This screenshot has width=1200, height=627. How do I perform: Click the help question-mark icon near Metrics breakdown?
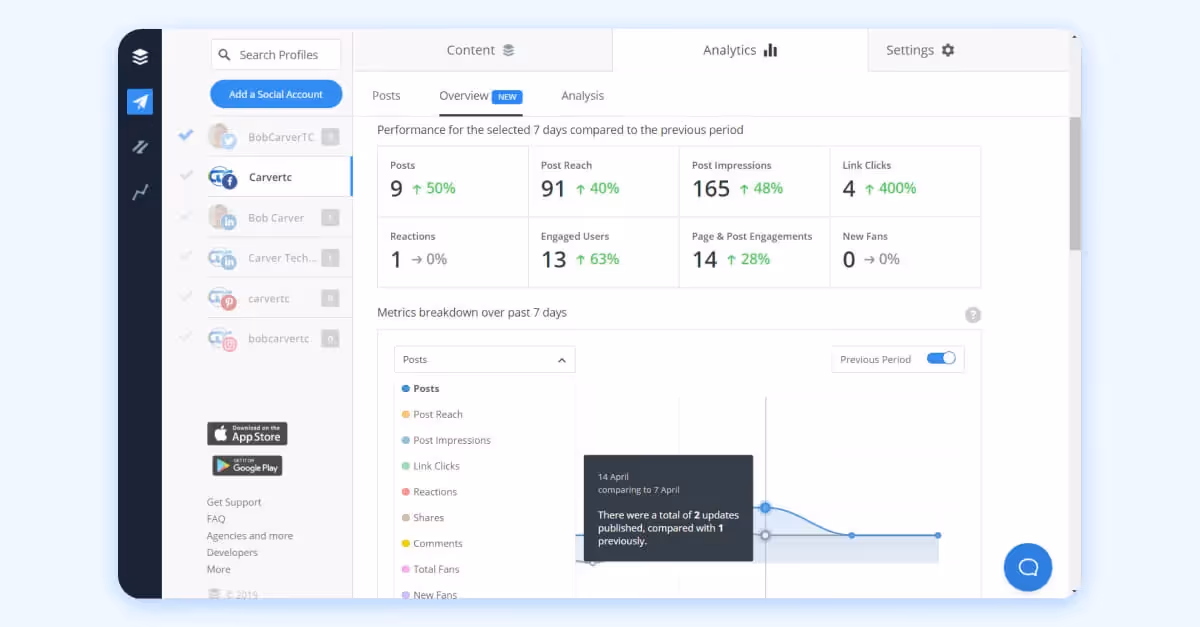tap(972, 315)
